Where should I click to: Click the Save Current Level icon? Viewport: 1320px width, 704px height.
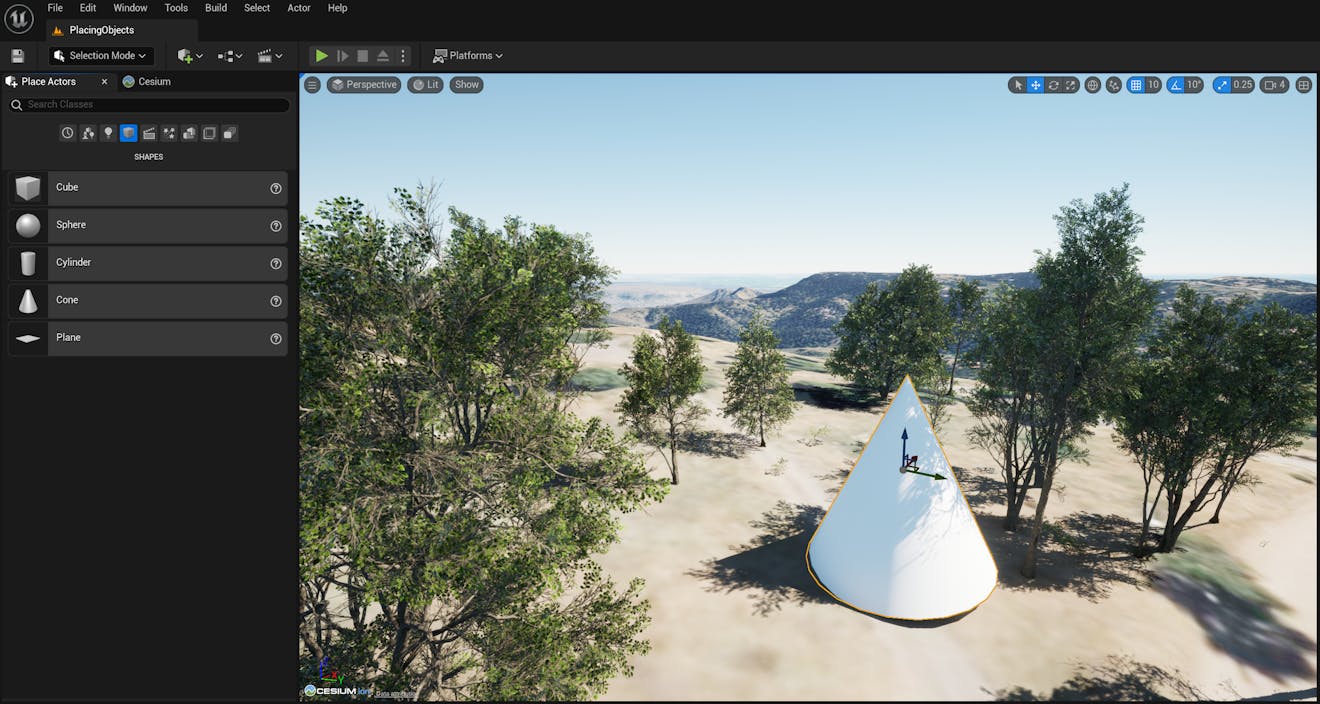pos(17,55)
